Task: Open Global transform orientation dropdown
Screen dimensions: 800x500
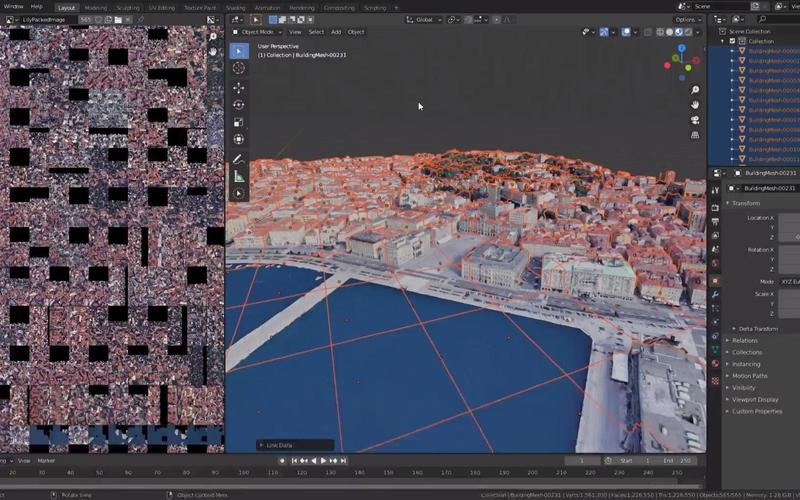Action: pos(424,20)
